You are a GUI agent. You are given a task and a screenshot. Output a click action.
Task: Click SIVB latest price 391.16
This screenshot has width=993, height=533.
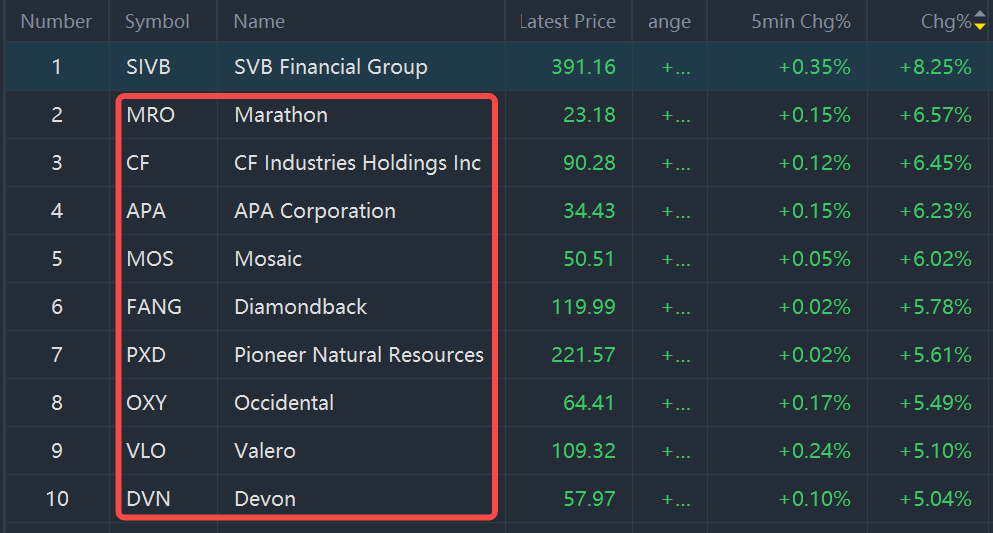583,67
